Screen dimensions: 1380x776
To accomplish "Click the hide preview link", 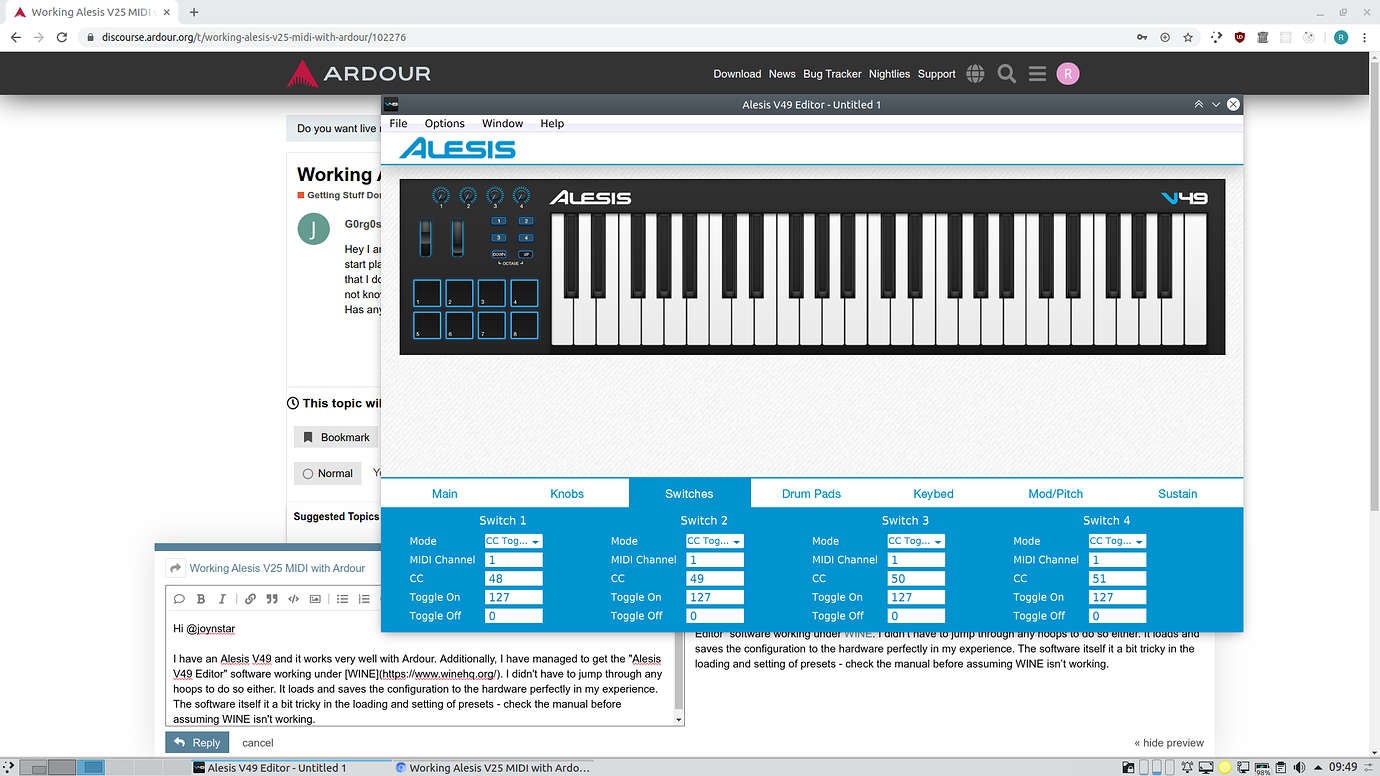I will click(1169, 743).
